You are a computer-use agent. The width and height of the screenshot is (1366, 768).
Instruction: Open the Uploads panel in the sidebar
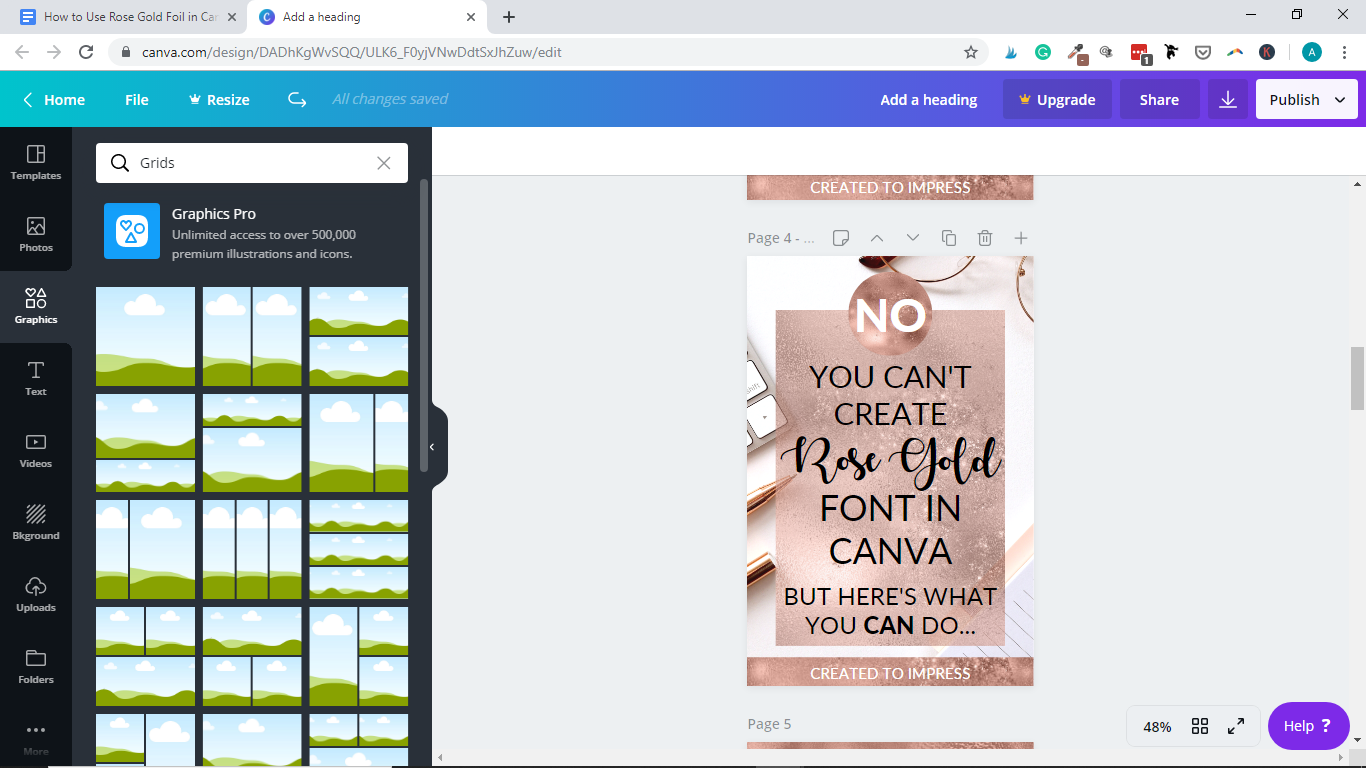point(36,594)
